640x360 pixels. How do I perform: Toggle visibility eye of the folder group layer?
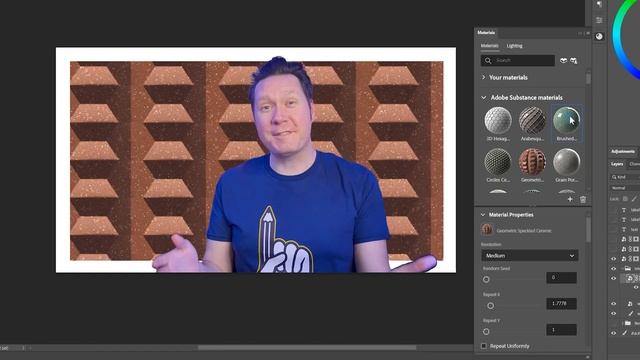tap(613, 269)
